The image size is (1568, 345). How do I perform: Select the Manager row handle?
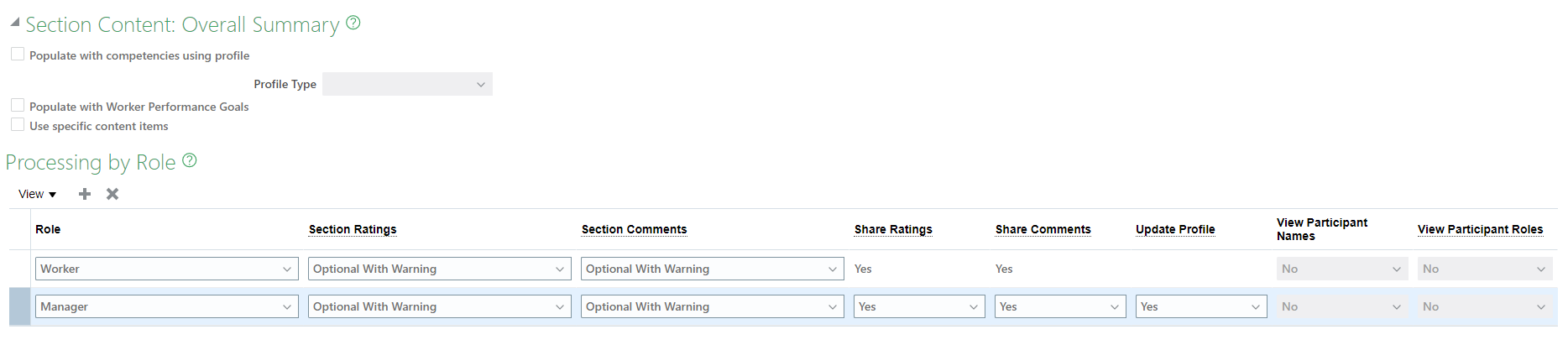click(19, 306)
